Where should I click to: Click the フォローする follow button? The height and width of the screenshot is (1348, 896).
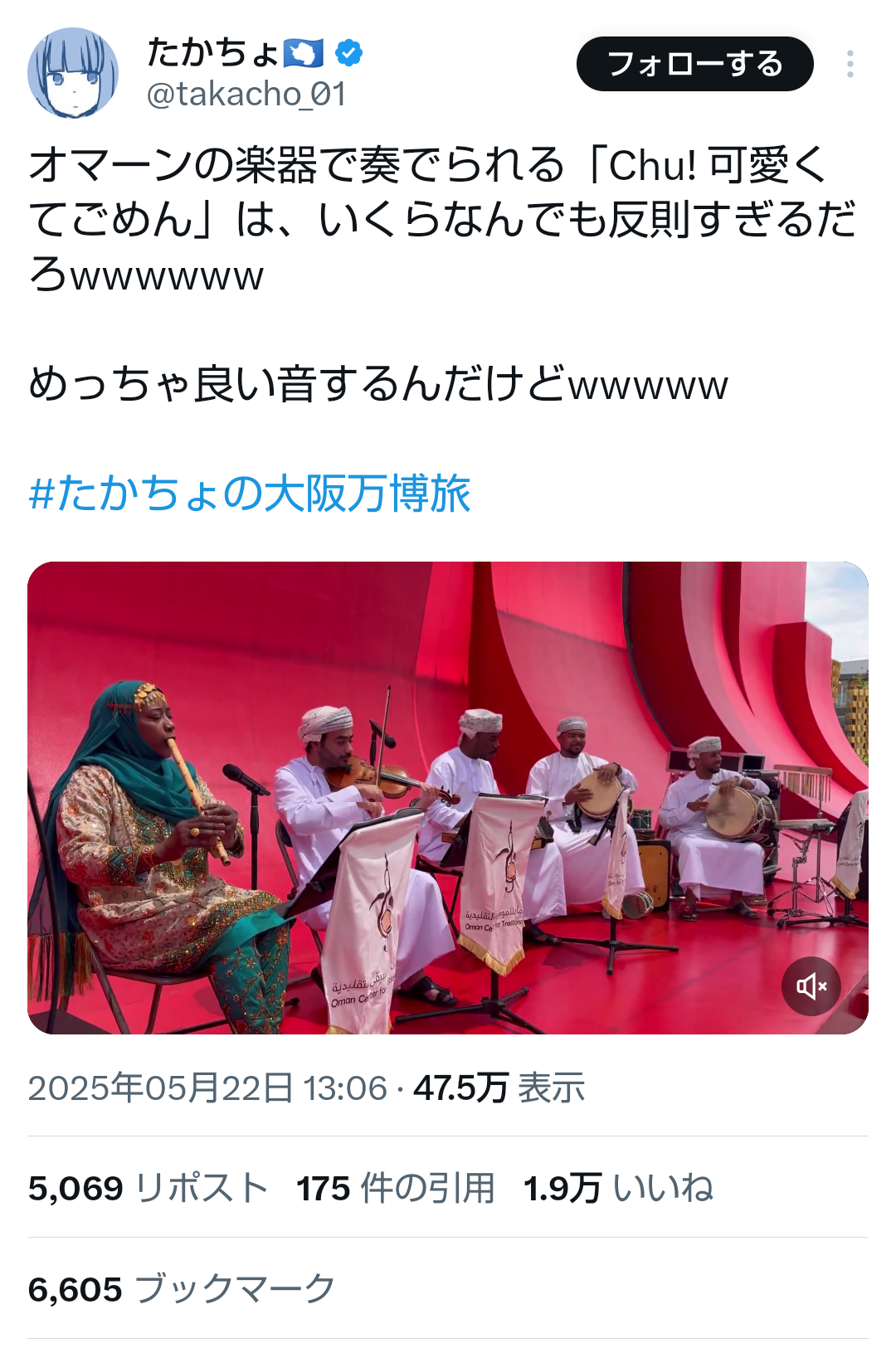[695, 64]
